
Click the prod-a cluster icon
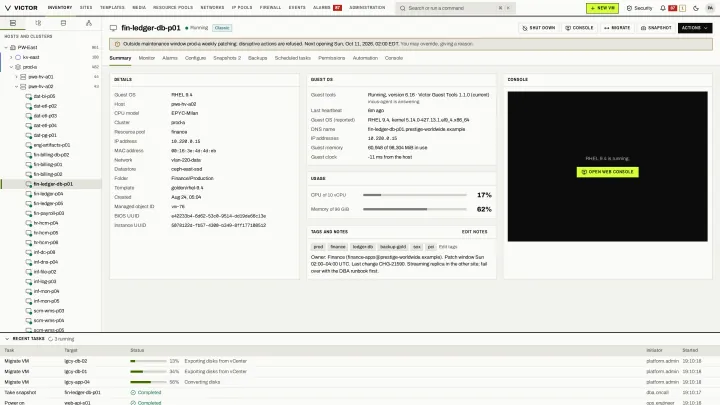click(18, 67)
